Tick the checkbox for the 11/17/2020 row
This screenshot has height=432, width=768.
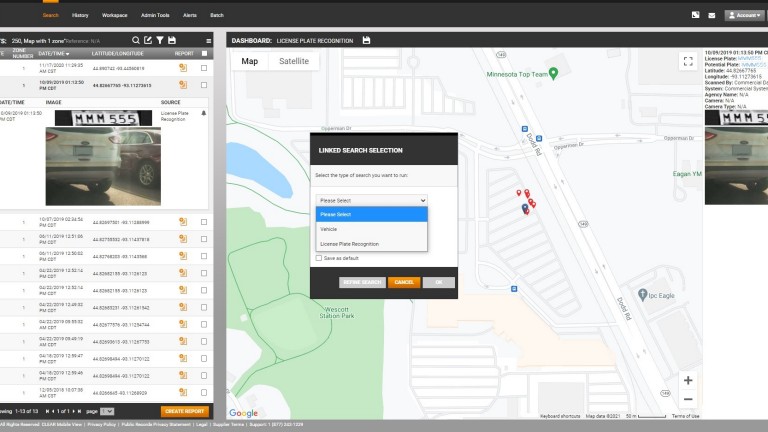tap(204, 68)
